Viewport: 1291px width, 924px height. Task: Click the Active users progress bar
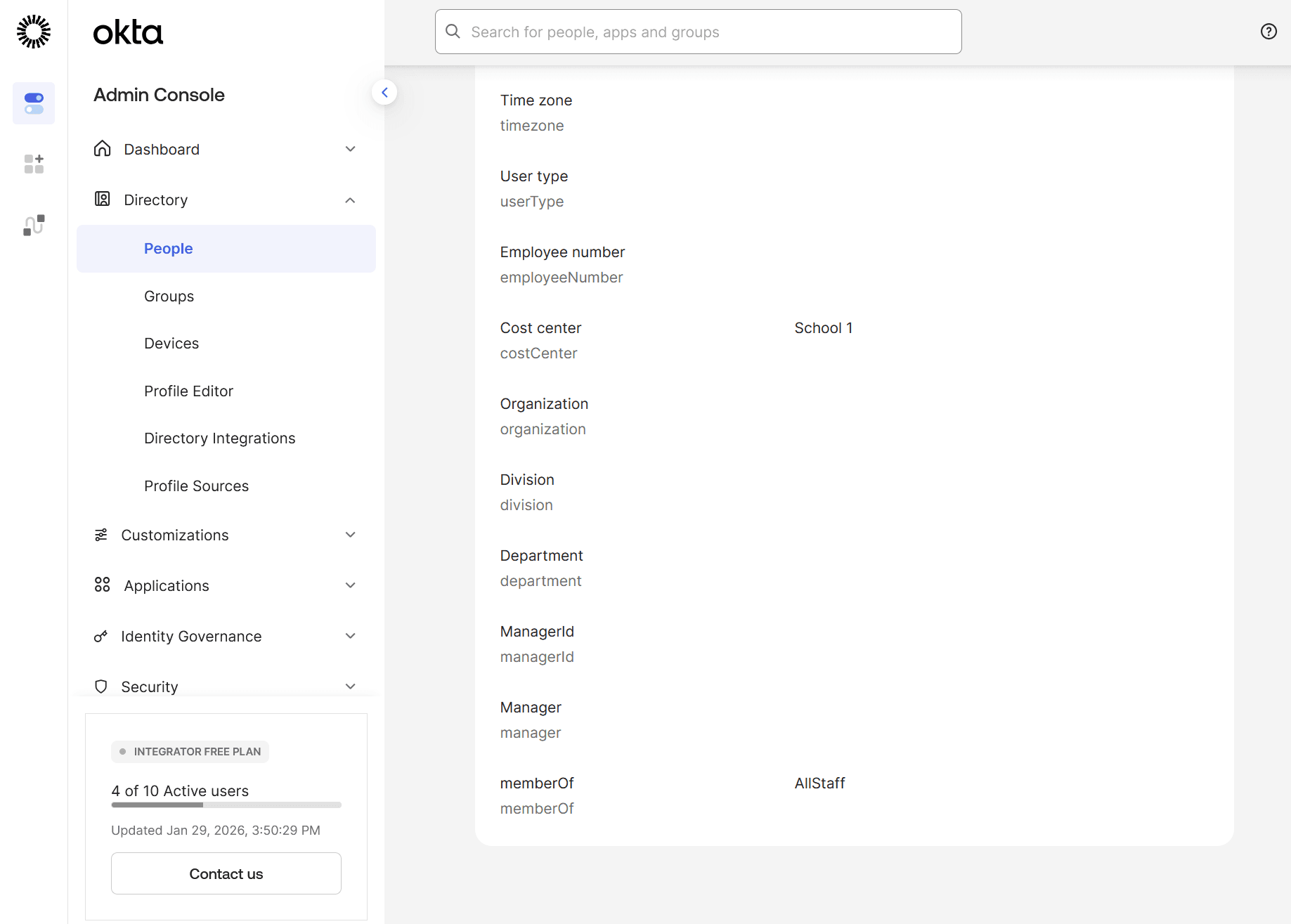226,805
